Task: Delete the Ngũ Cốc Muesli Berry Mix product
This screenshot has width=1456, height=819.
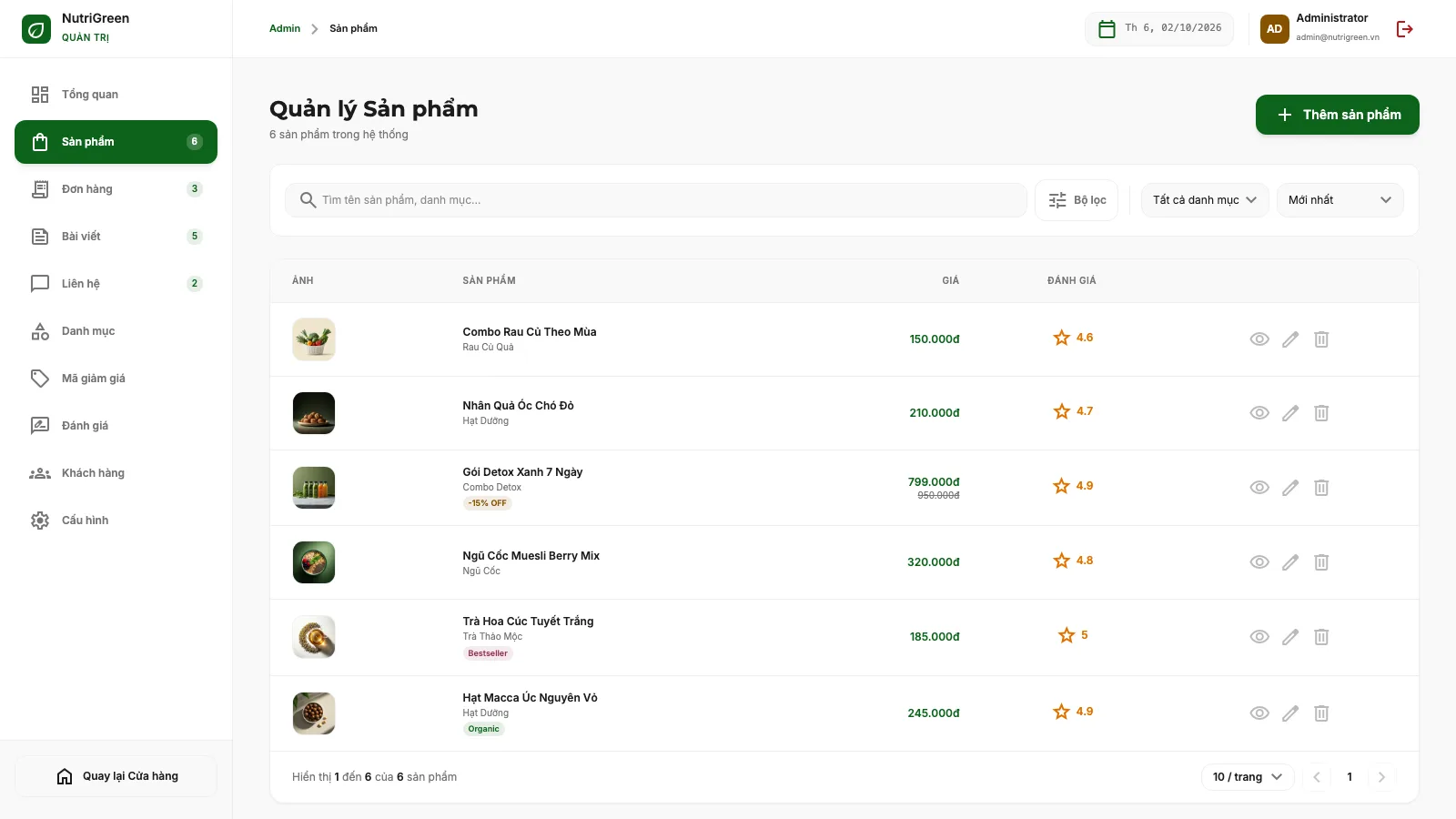Action: [1321, 562]
